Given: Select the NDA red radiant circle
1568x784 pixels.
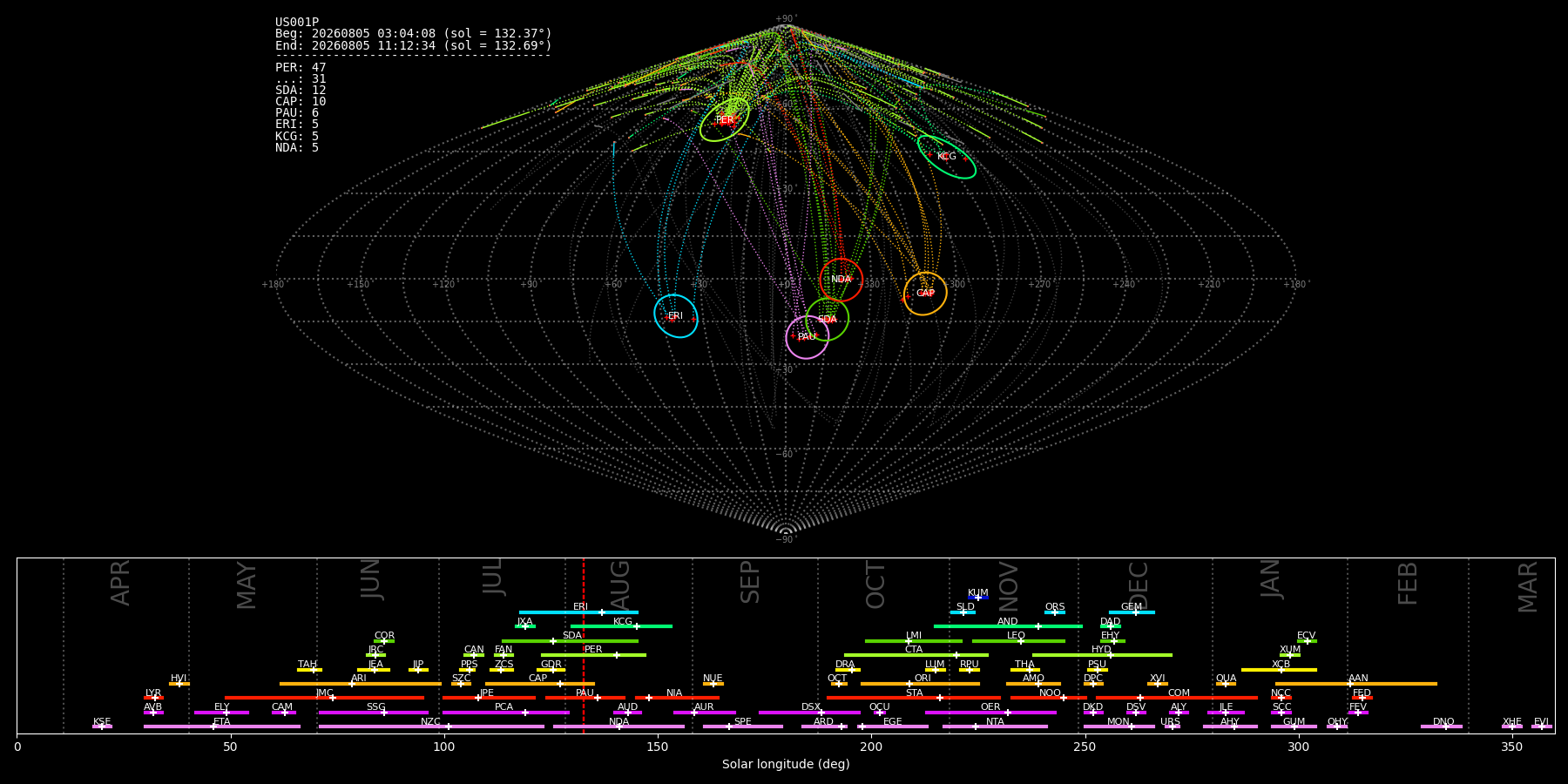Looking at the screenshot, I should pos(841,280).
